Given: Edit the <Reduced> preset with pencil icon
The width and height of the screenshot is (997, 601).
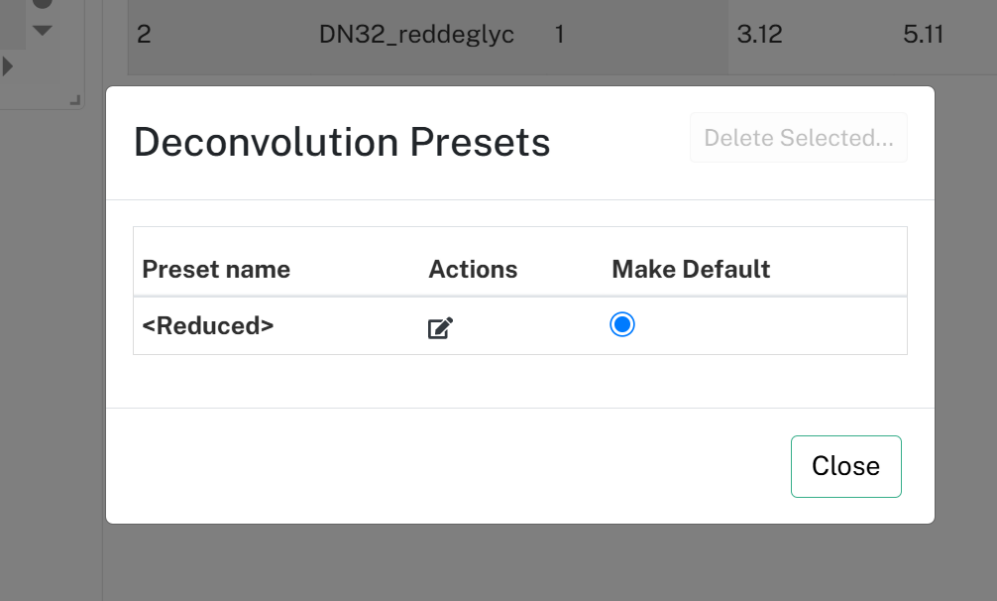Looking at the screenshot, I should tap(440, 328).
